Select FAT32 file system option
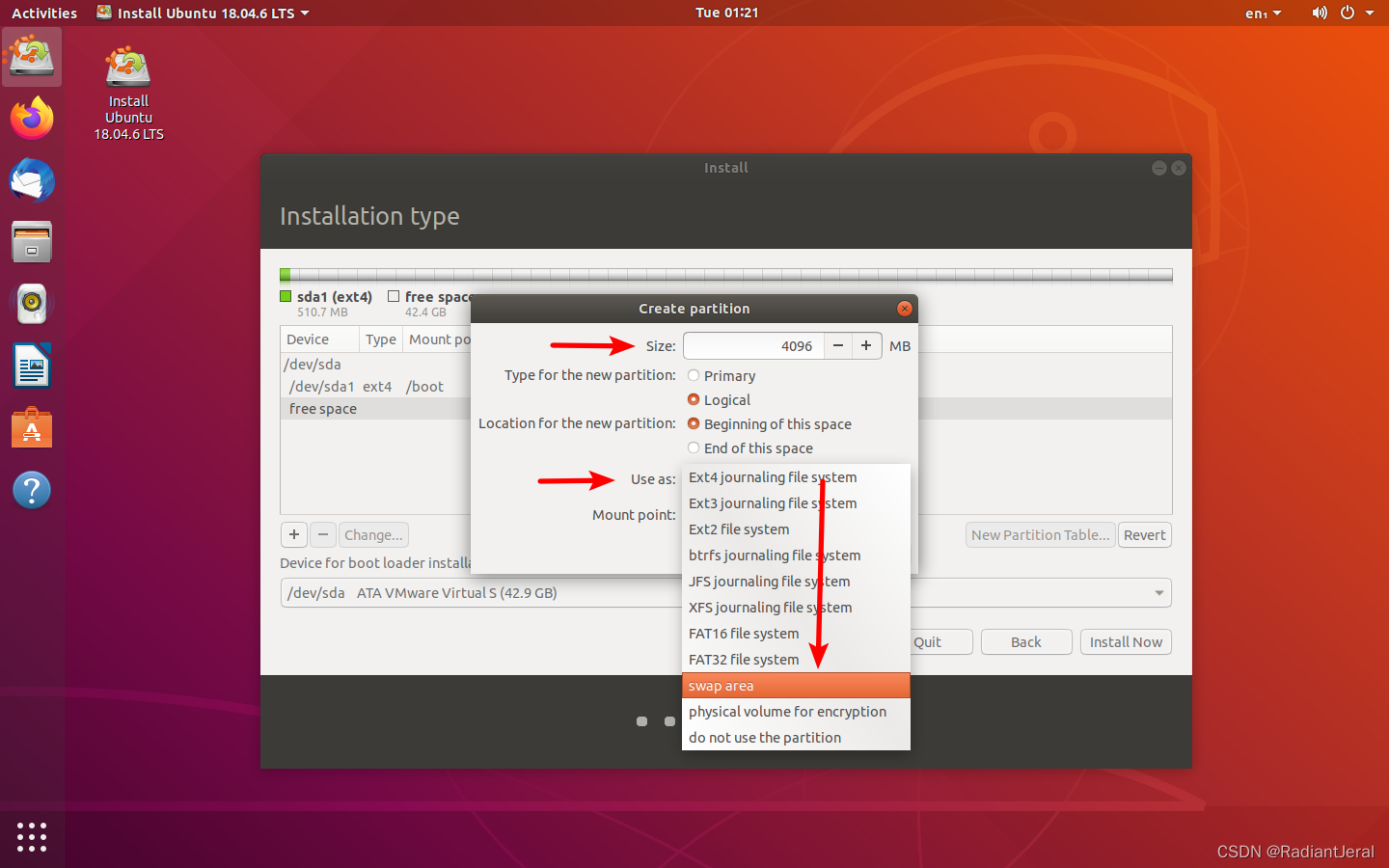This screenshot has height=868, width=1389. (796, 660)
